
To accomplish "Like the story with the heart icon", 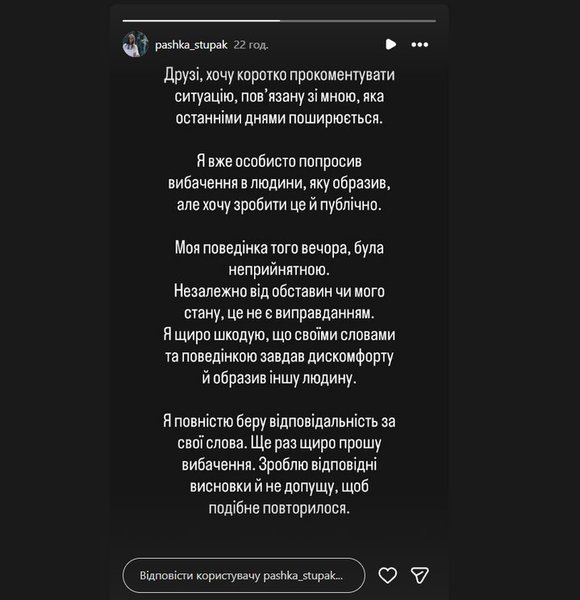I will [x=388, y=575].
